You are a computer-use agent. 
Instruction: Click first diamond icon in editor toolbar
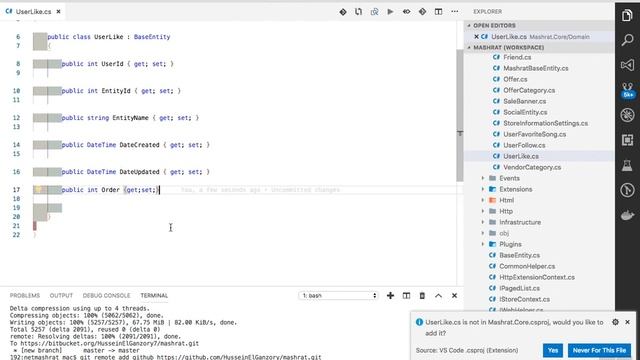click(x=343, y=12)
